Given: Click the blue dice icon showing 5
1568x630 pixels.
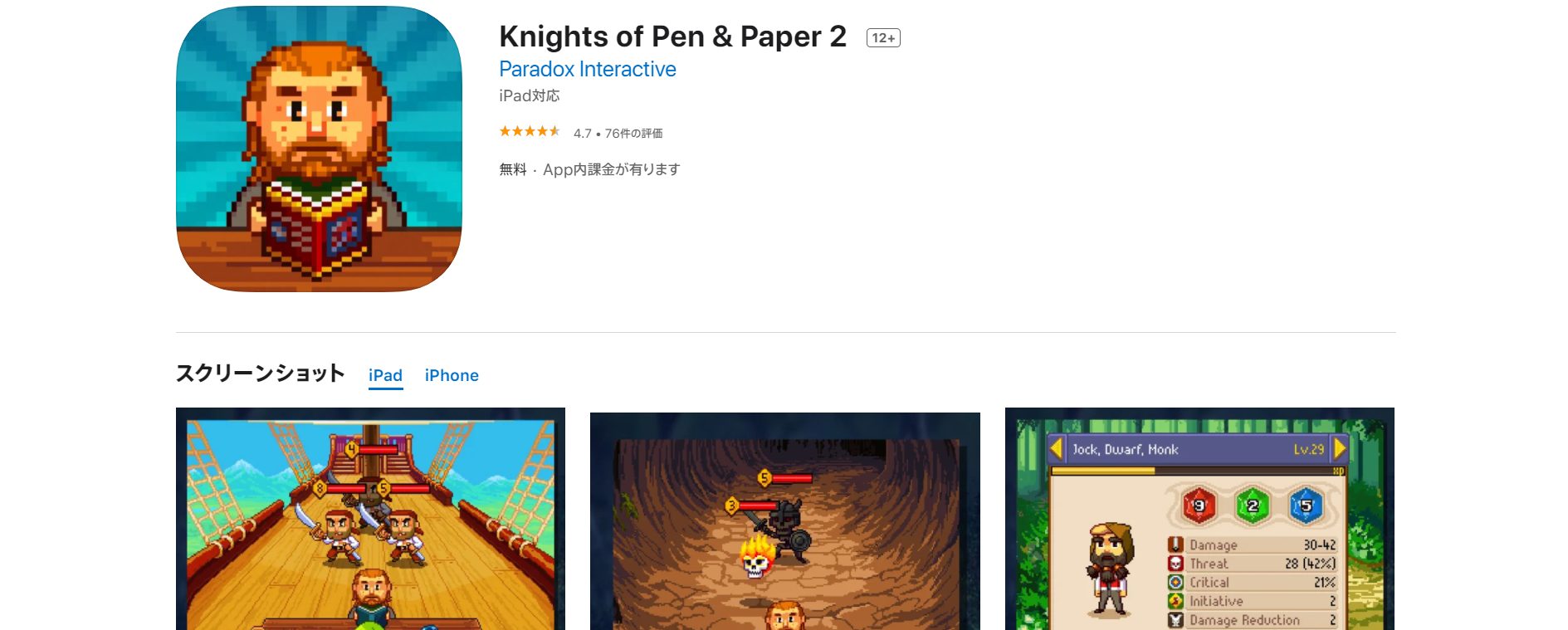Looking at the screenshot, I should [1305, 505].
